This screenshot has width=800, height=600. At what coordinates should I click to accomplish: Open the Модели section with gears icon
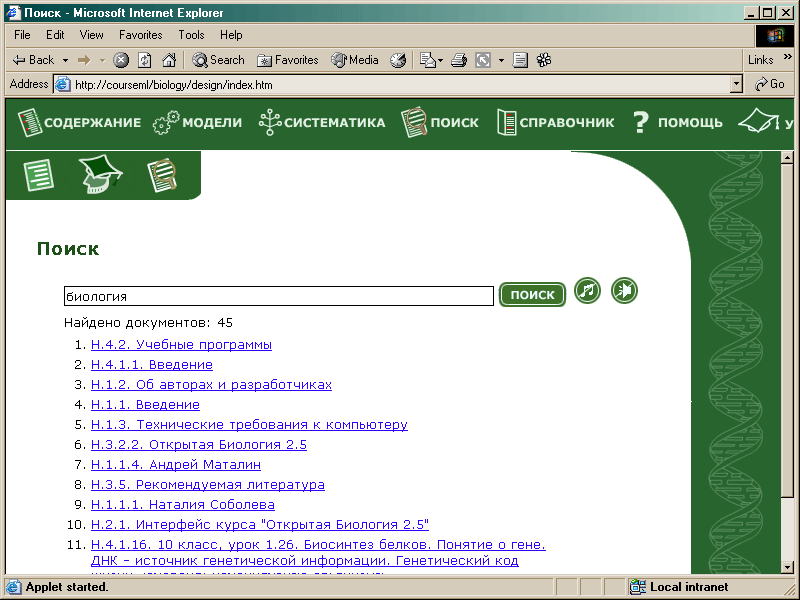[x=198, y=123]
